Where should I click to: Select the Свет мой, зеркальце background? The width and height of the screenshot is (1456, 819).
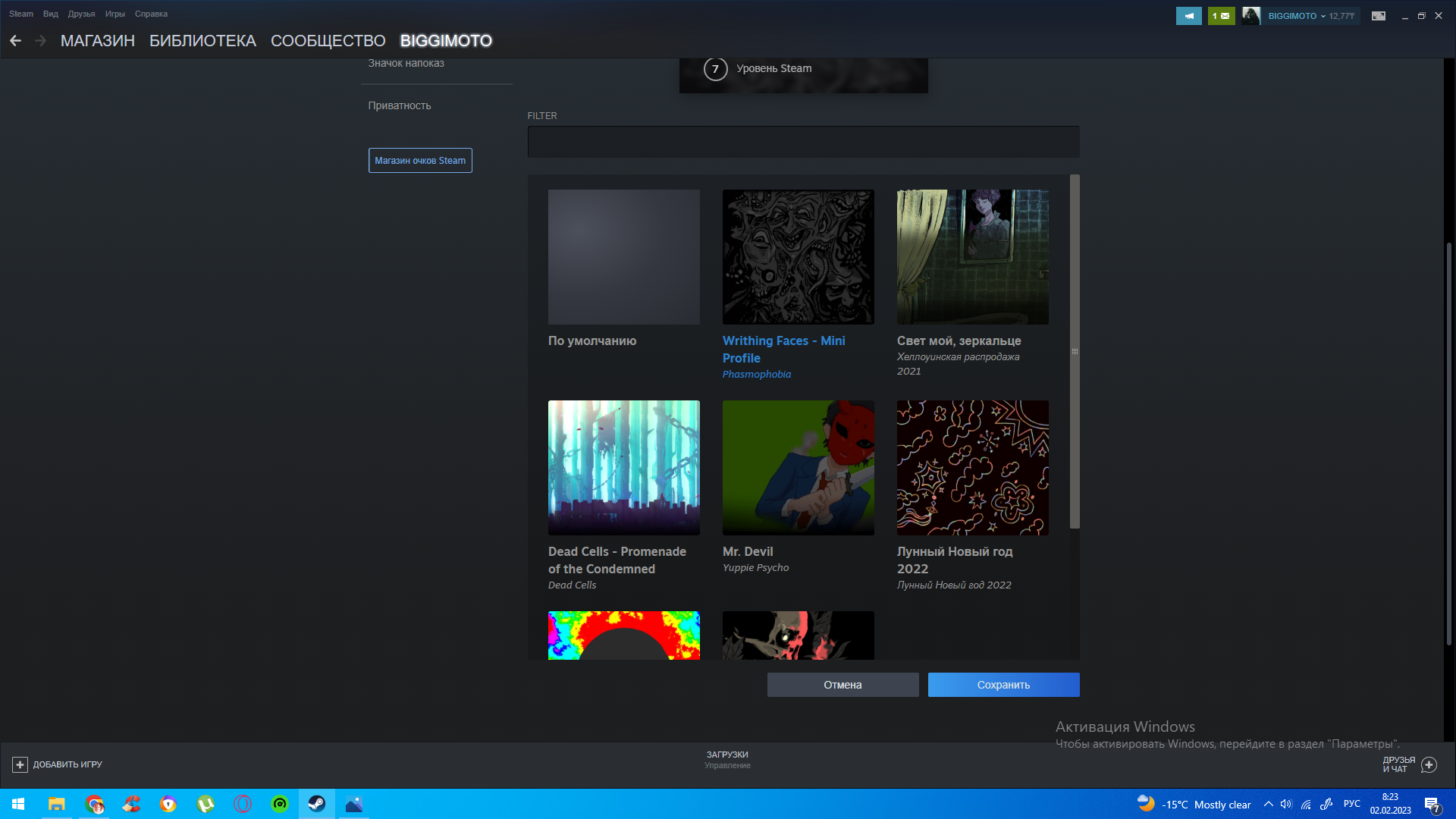pos(972,257)
